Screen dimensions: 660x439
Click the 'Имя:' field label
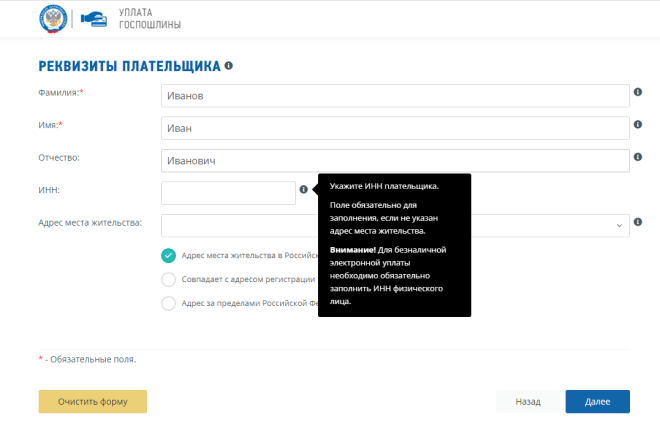pyautogui.click(x=48, y=125)
